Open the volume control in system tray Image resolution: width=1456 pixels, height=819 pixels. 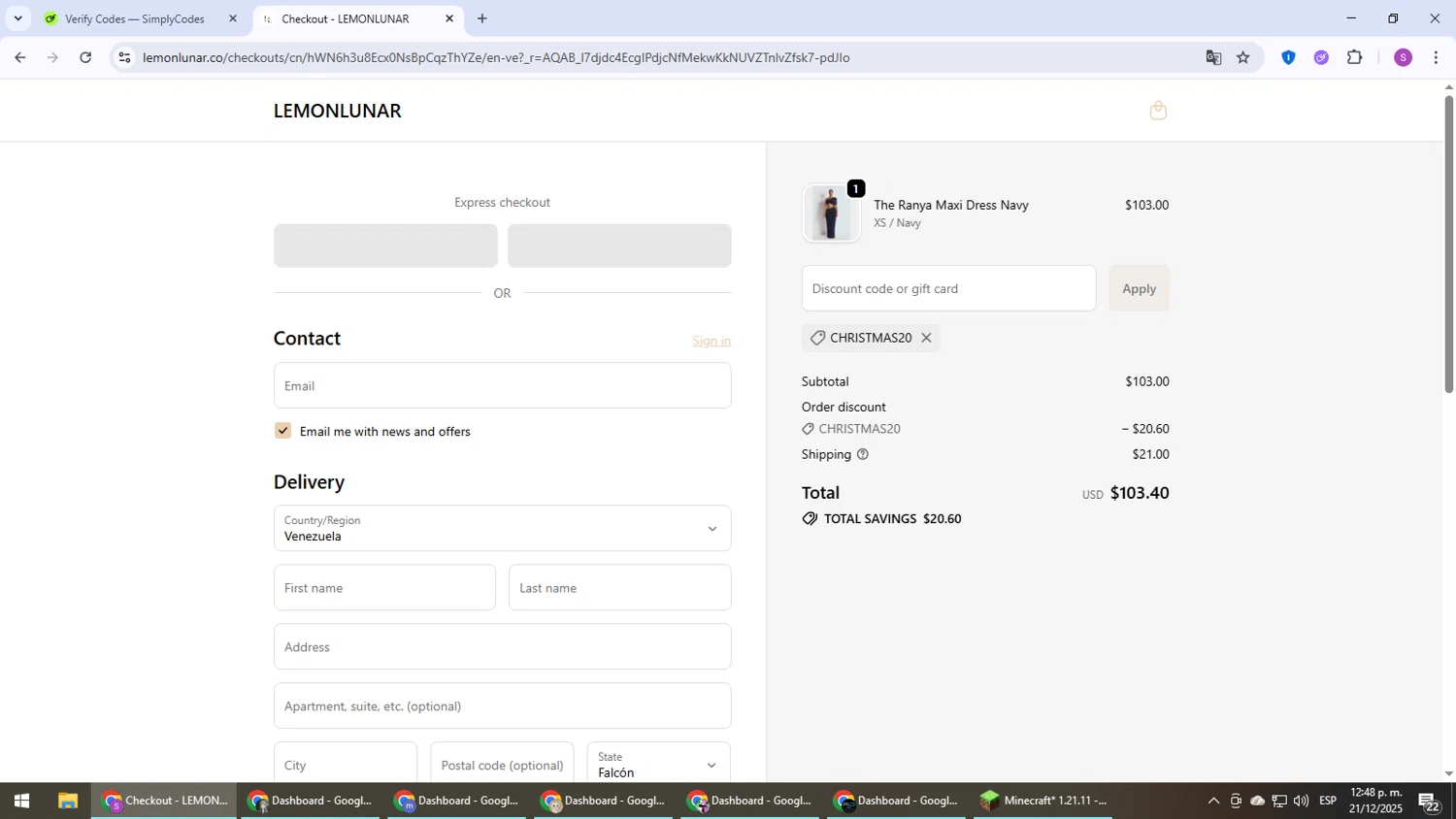[x=1301, y=801]
